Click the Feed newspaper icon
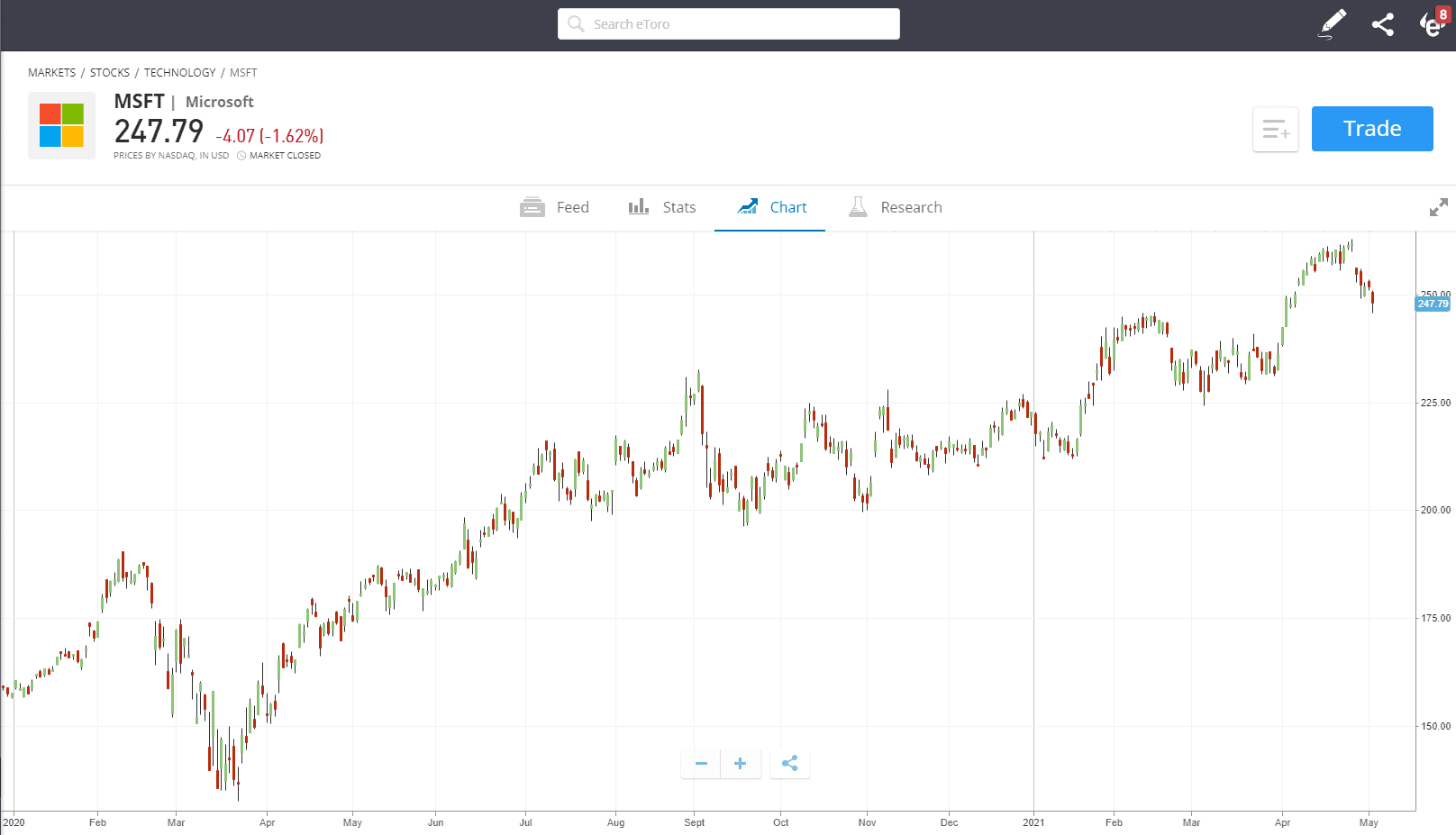Screen dimensions: 1456x835 [x=532, y=207]
